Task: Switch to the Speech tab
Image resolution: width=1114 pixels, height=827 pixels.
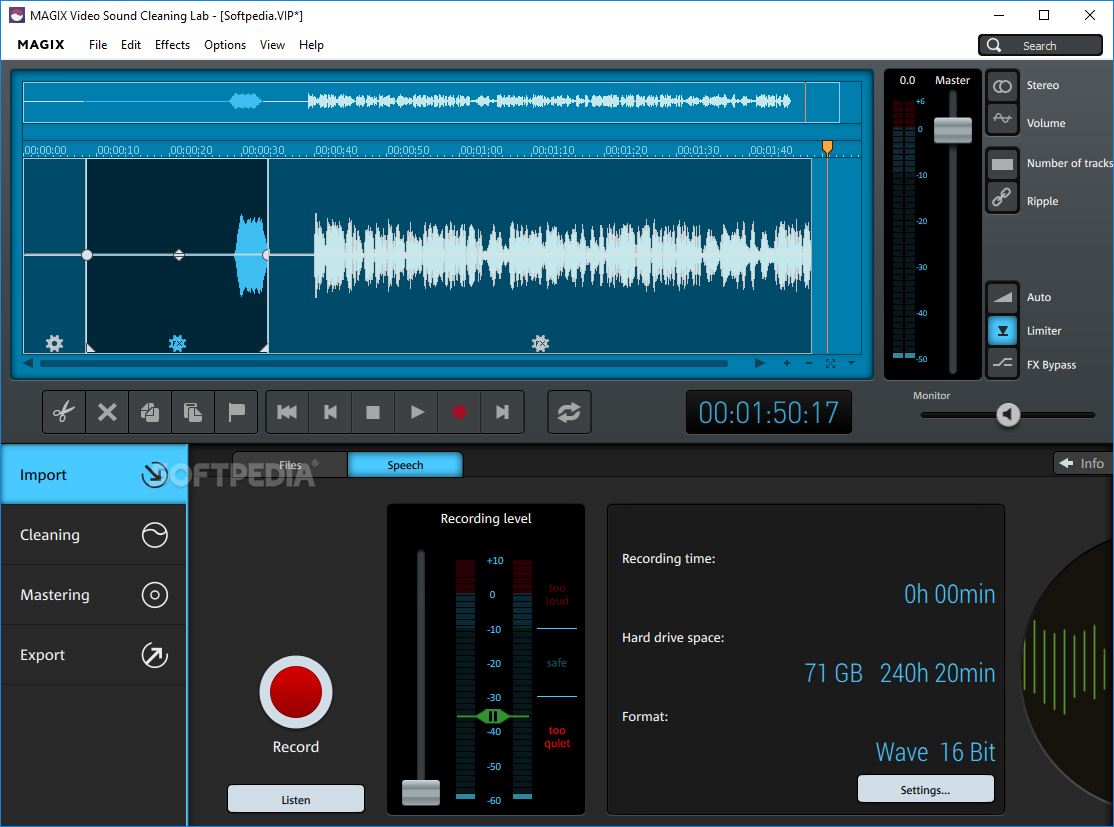Action: pos(405,465)
